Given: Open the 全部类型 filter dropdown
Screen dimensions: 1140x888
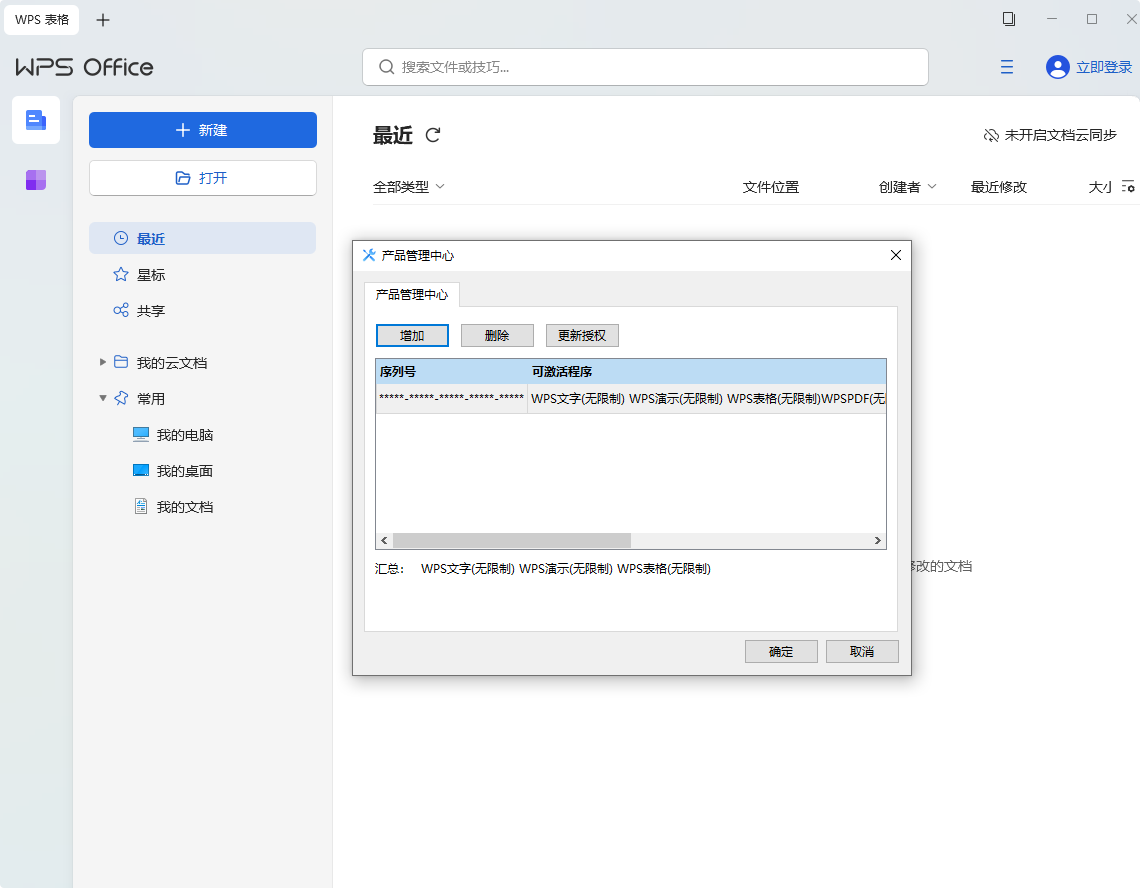Looking at the screenshot, I should [x=409, y=187].
